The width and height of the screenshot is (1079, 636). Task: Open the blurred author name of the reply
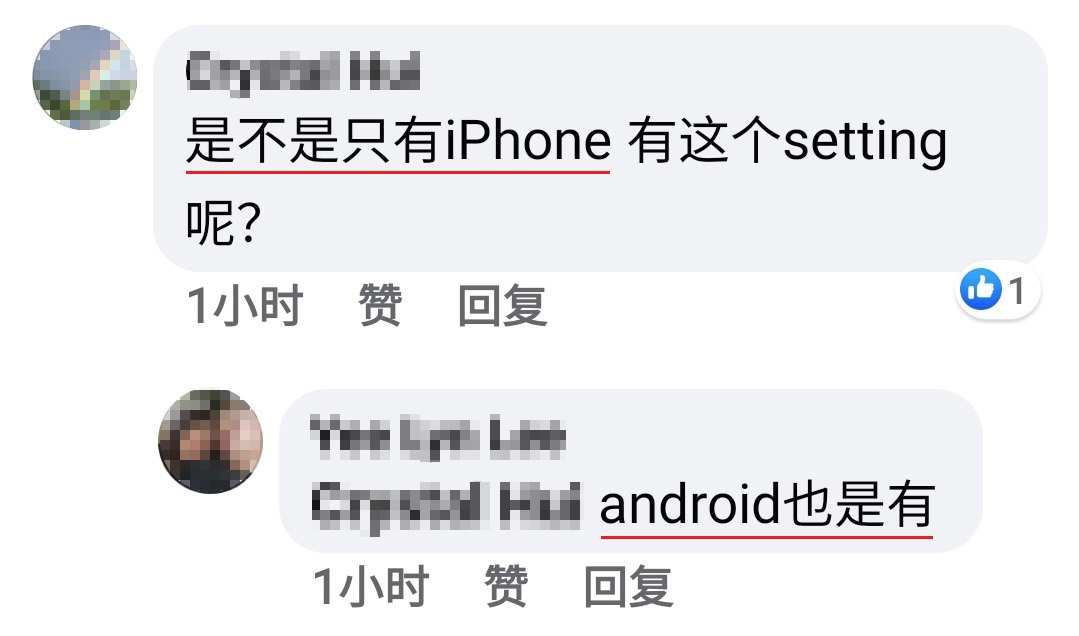pyautogui.click(x=438, y=436)
